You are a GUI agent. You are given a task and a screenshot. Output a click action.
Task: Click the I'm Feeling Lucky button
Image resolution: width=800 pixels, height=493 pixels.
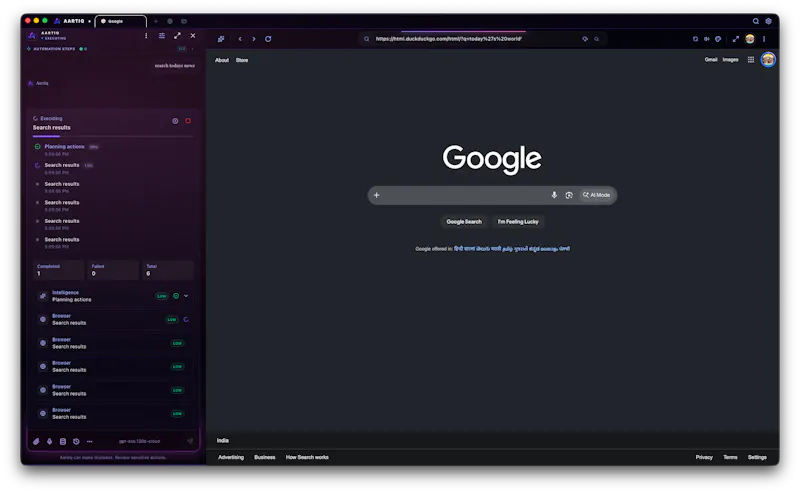(x=518, y=221)
